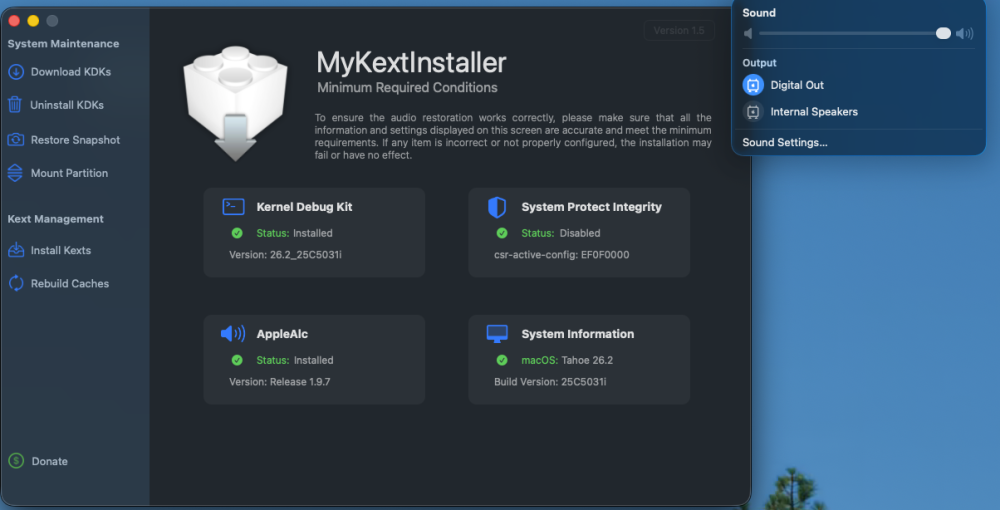Click the Minimum Required Conditions subtitle
Screen dimensions: 1000x510
click(408, 87)
